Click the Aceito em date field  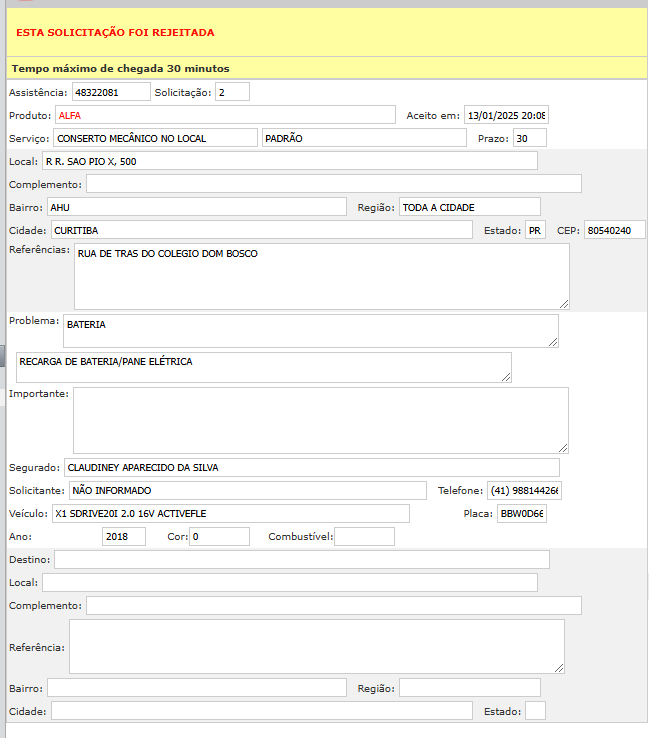pyautogui.click(x=505, y=115)
